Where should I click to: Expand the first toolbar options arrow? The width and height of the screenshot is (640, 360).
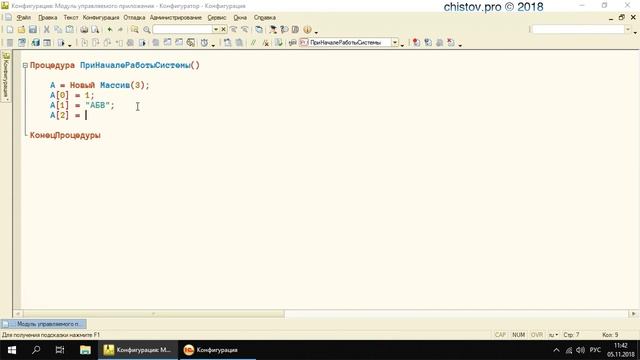tap(316, 32)
